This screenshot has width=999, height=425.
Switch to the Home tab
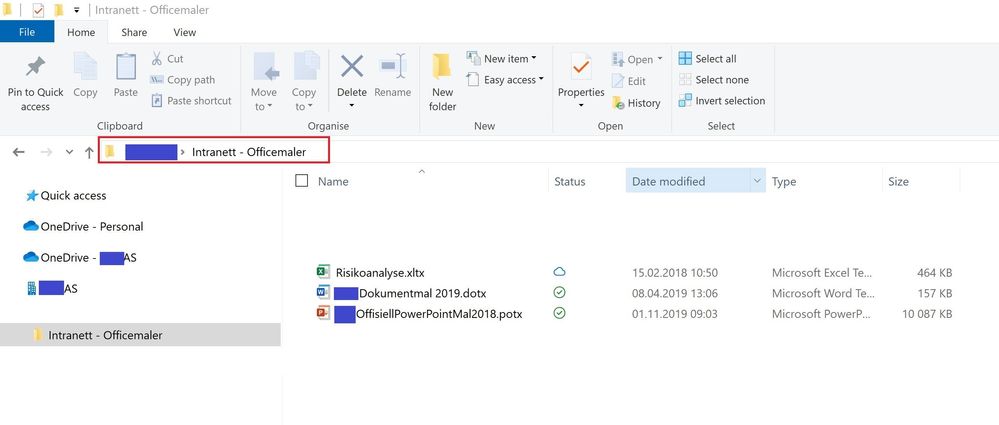pyautogui.click(x=81, y=32)
